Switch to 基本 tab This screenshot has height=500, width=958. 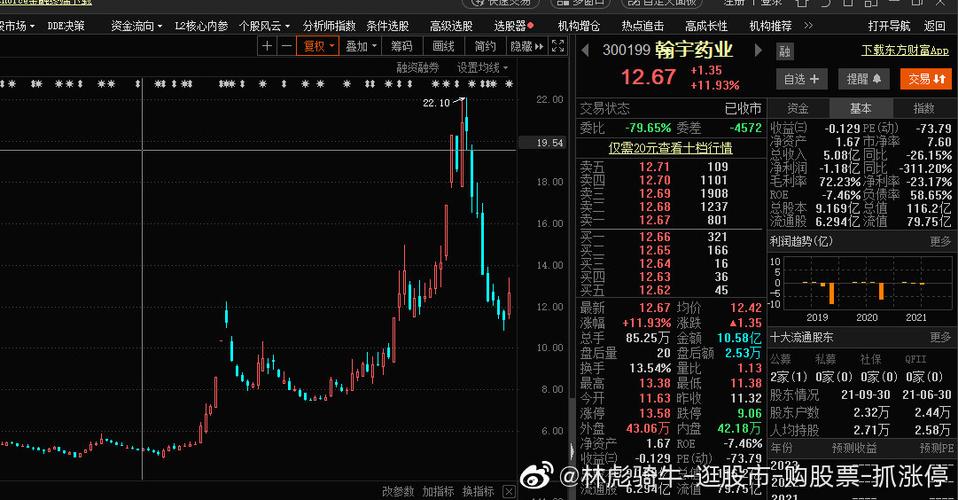click(x=861, y=108)
